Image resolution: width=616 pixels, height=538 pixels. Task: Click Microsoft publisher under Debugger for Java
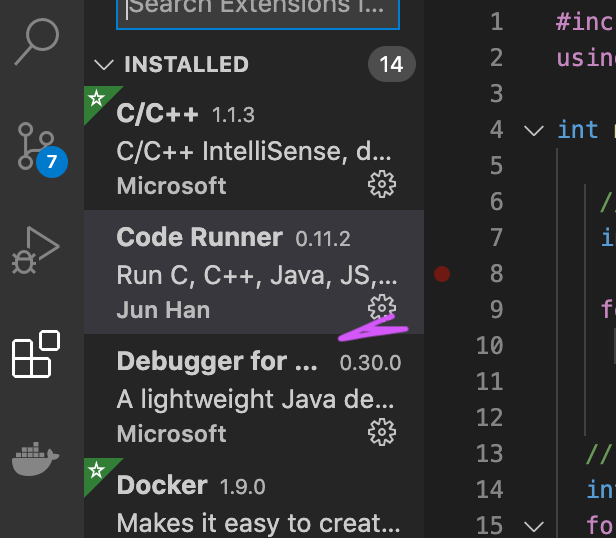point(172,433)
